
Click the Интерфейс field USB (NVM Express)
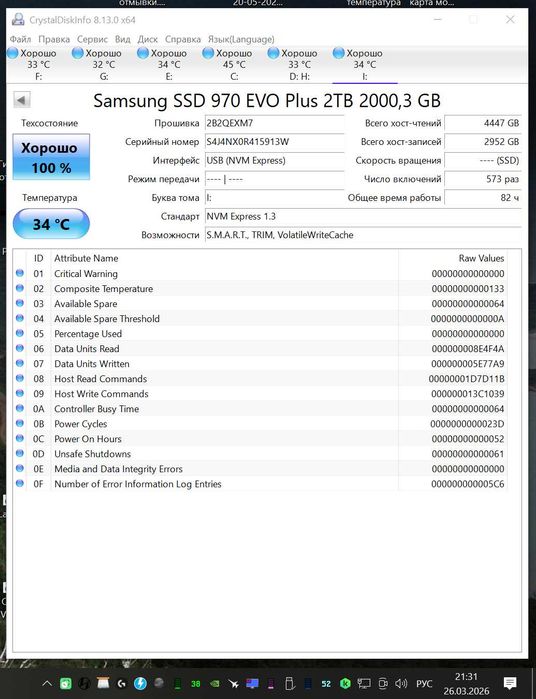[274, 160]
